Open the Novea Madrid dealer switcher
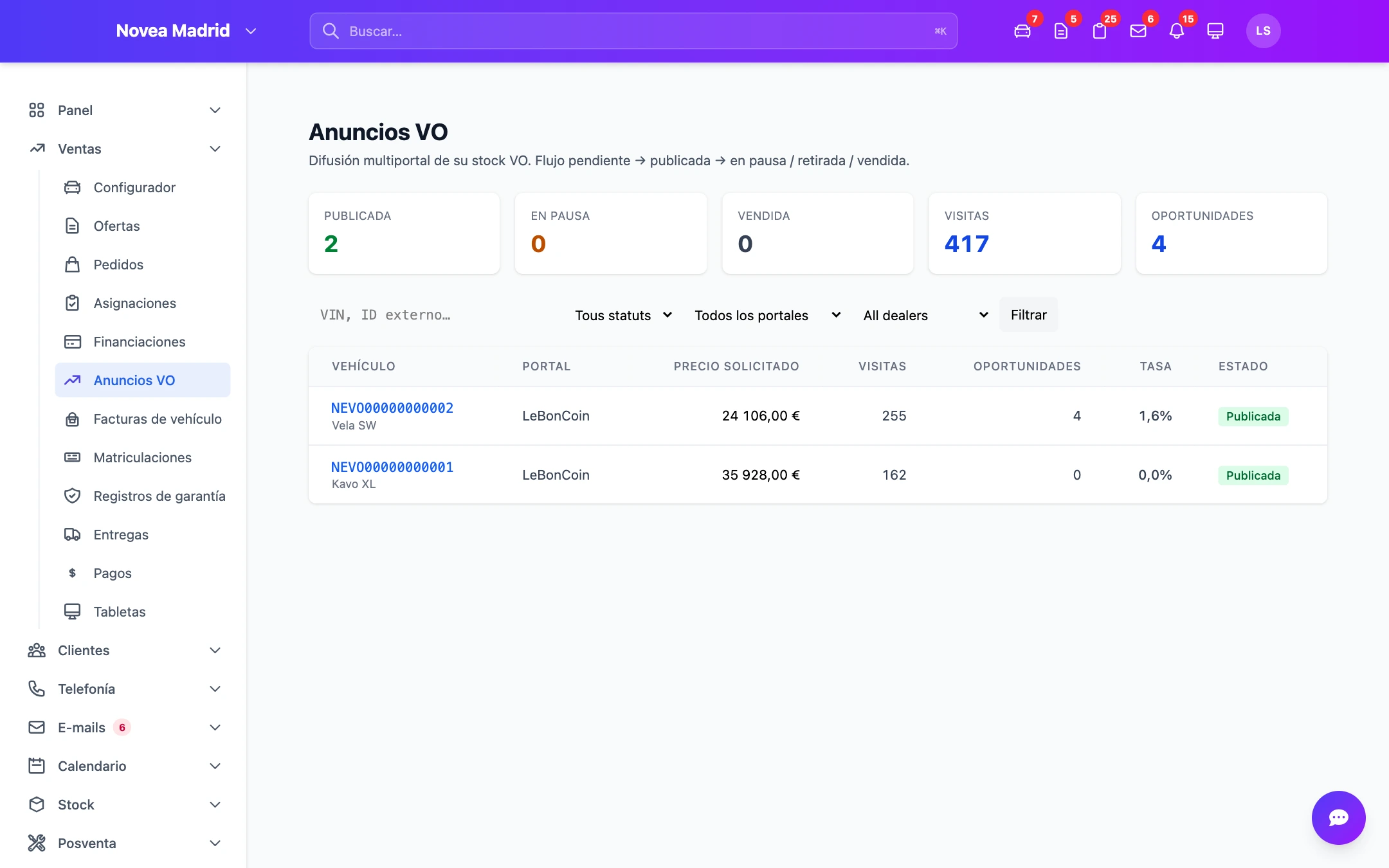The height and width of the screenshot is (868, 1389). click(186, 31)
